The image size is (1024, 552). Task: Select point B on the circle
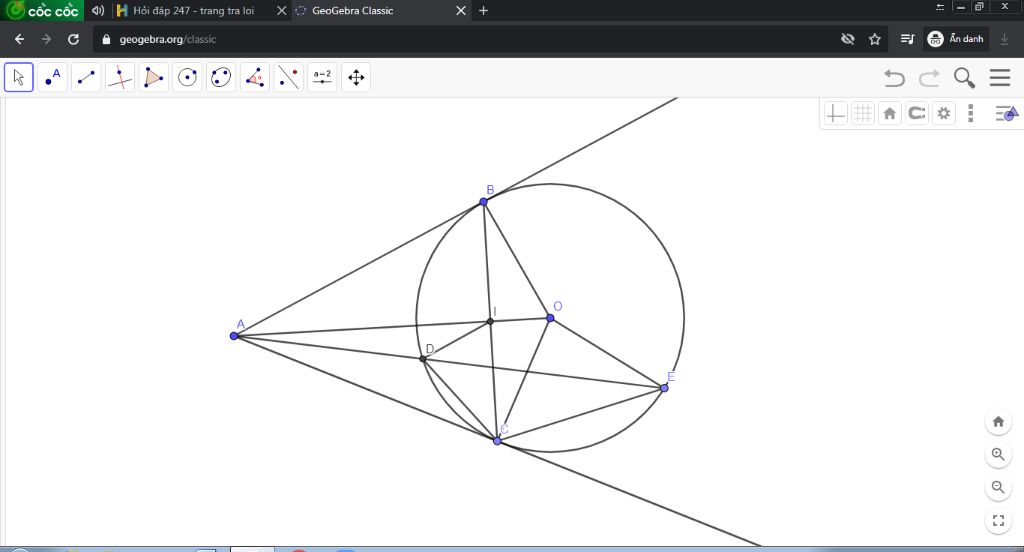coord(483,202)
